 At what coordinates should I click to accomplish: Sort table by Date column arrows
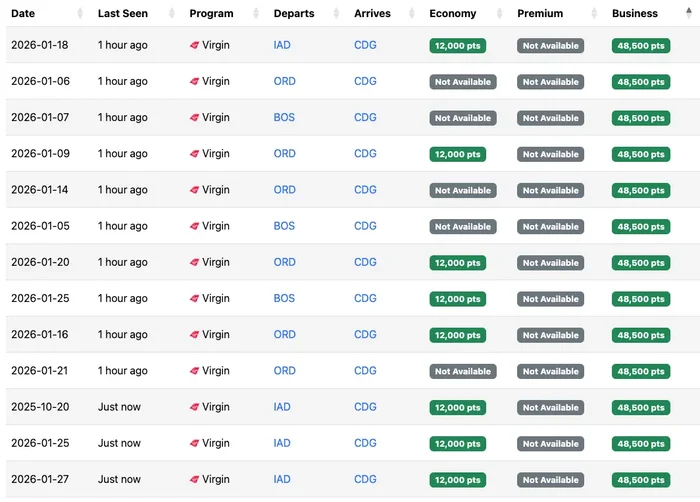(x=80, y=13)
